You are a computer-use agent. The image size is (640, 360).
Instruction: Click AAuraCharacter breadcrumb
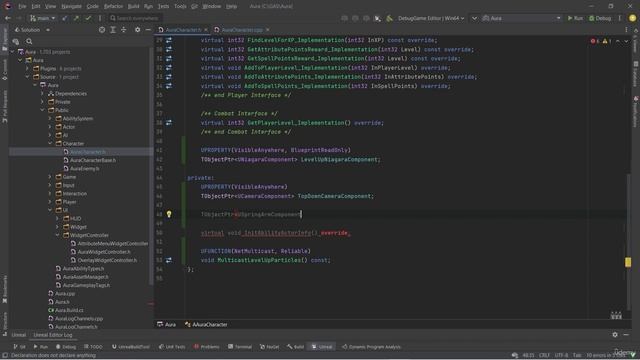(x=206, y=324)
